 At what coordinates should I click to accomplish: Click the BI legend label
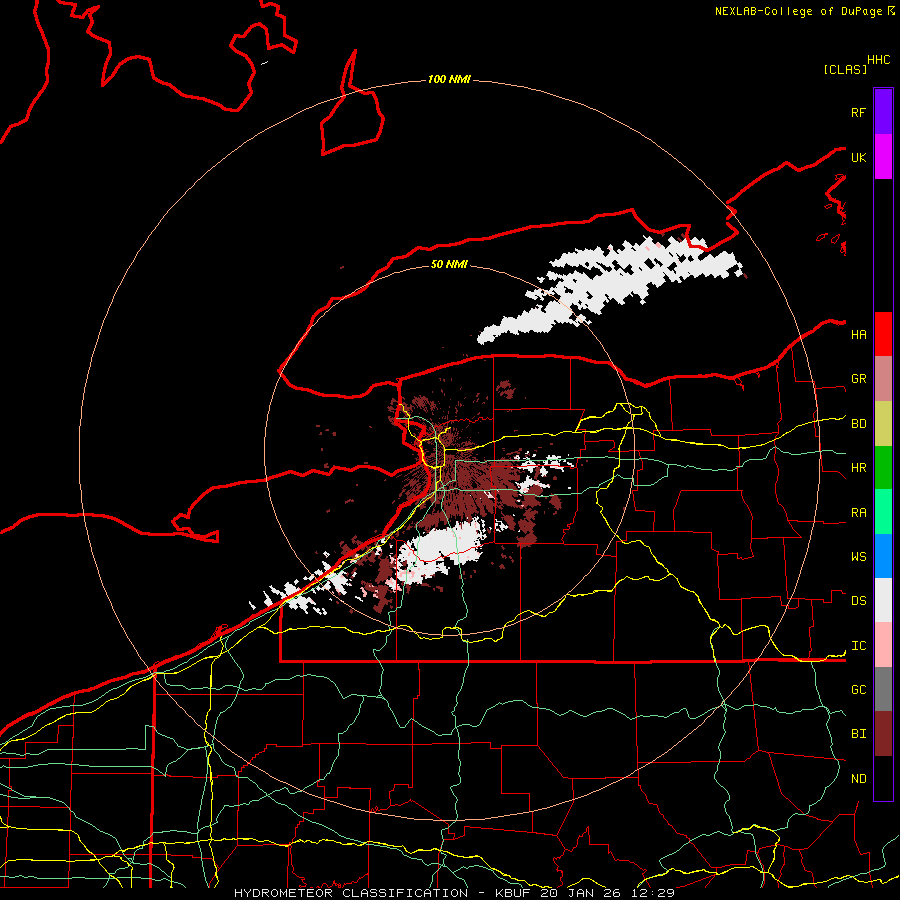(x=858, y=734)
